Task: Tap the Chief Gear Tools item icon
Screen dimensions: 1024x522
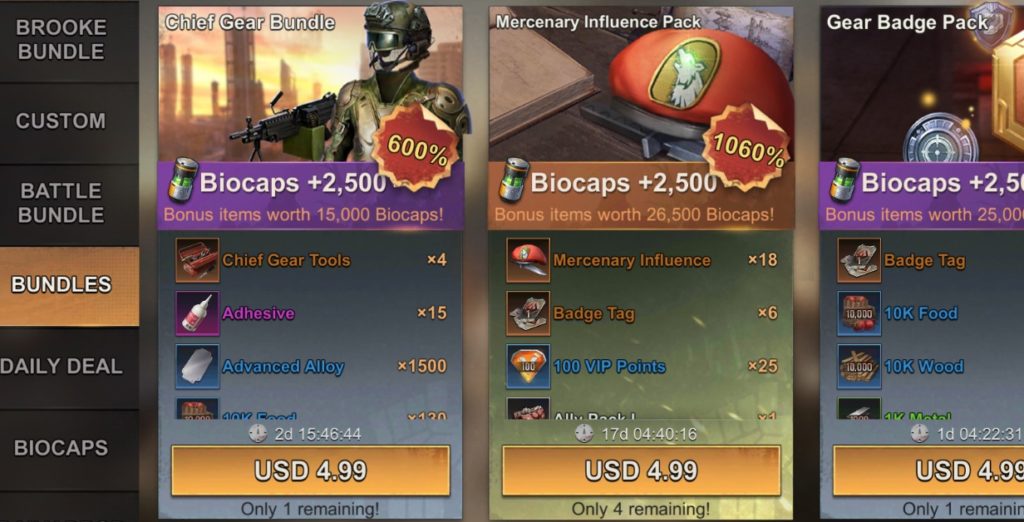Action: pos(197,260)
